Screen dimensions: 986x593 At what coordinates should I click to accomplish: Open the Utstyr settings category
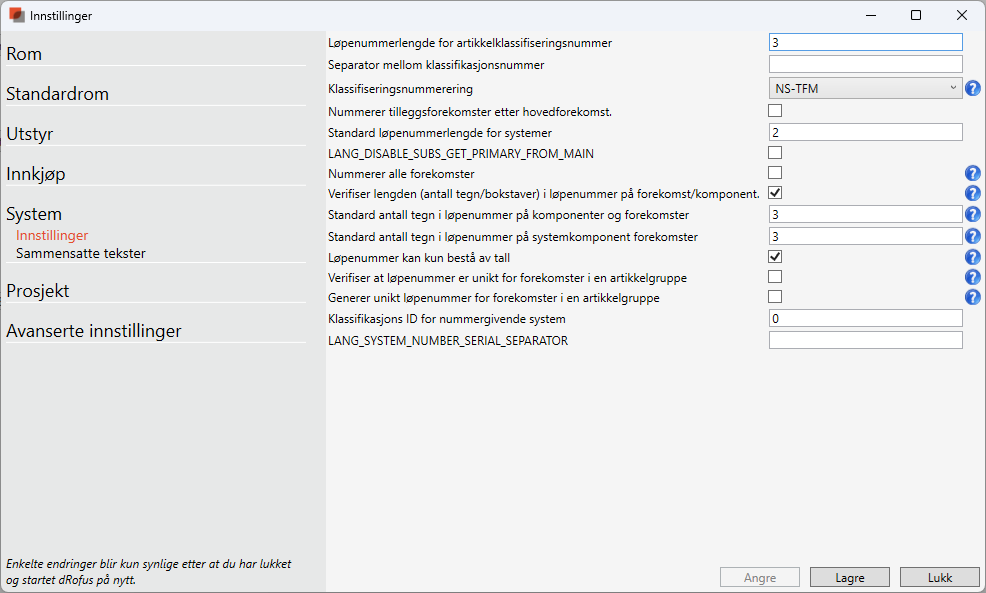click(x=30, y=134)
